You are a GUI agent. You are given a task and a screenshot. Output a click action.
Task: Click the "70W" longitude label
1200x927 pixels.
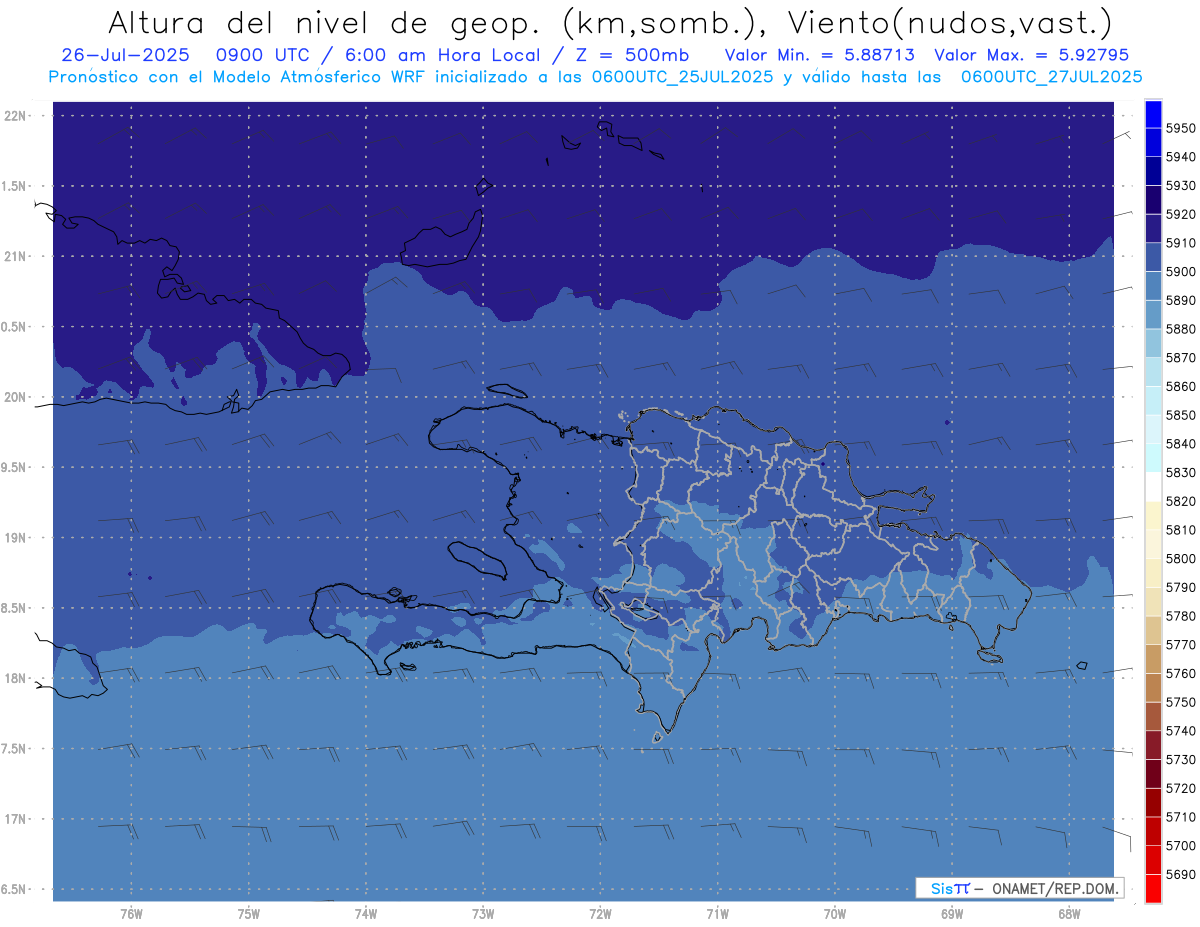[835, 913]
